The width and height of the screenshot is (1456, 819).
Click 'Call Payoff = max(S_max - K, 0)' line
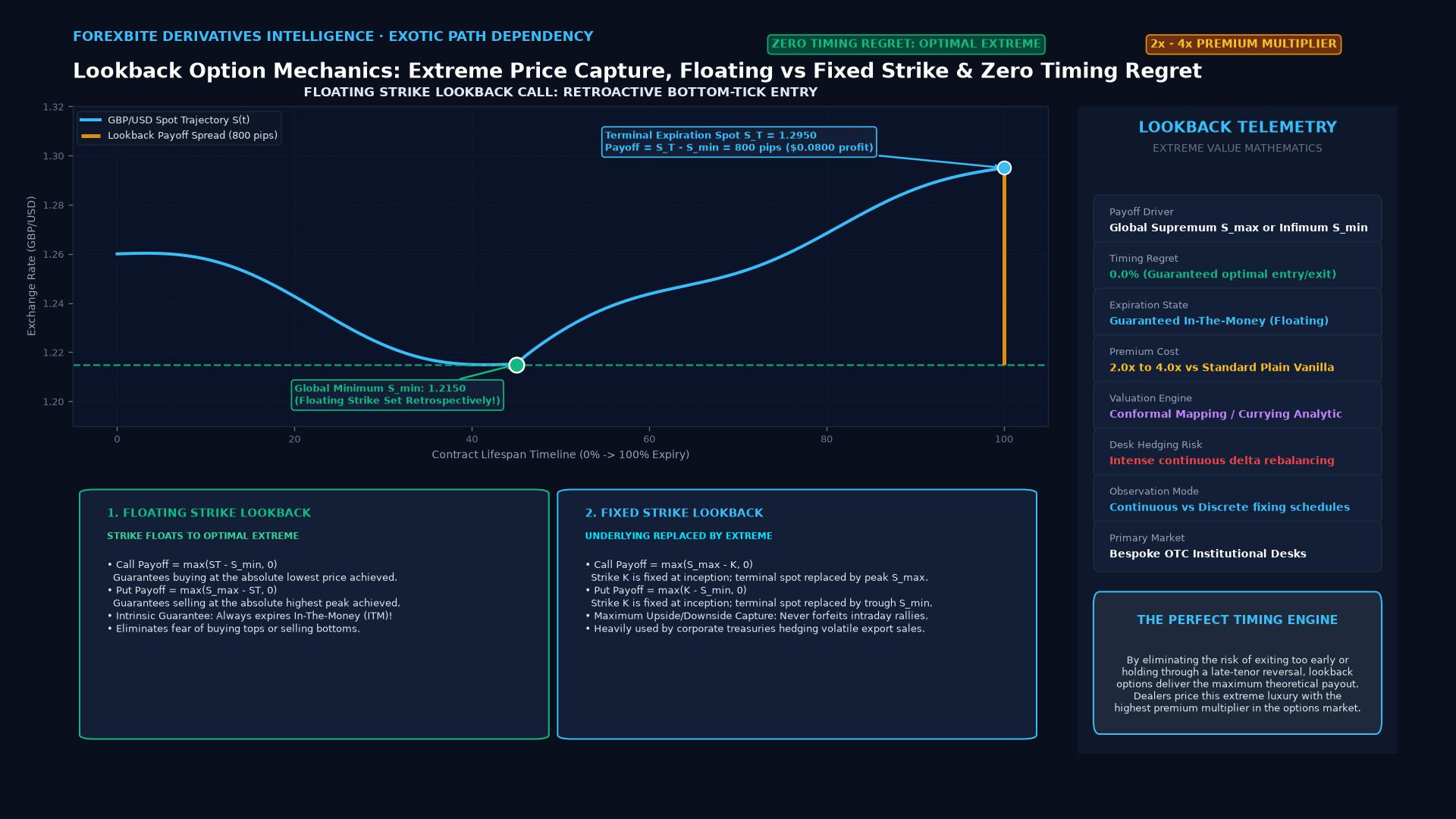click(x=669, y=565)
